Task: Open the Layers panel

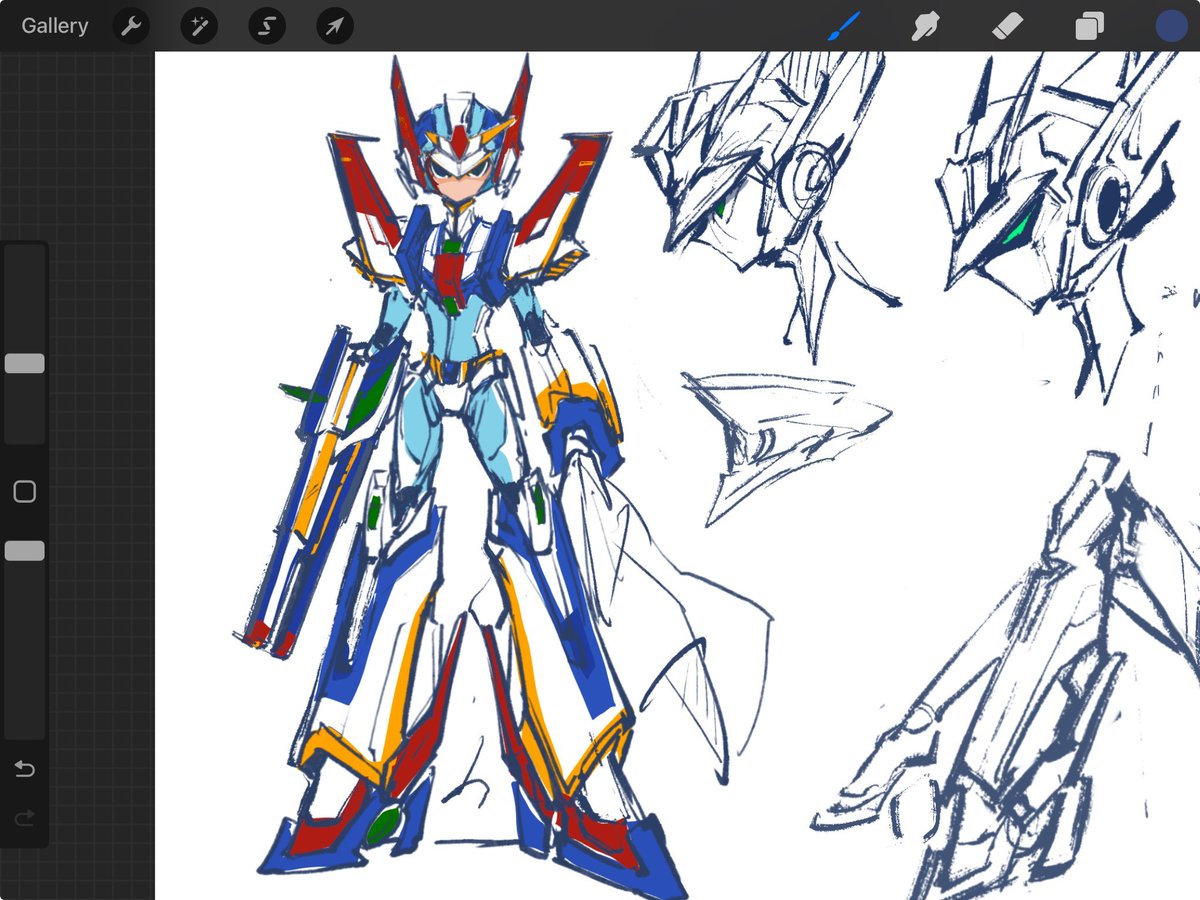Action: coord(1090,26)
